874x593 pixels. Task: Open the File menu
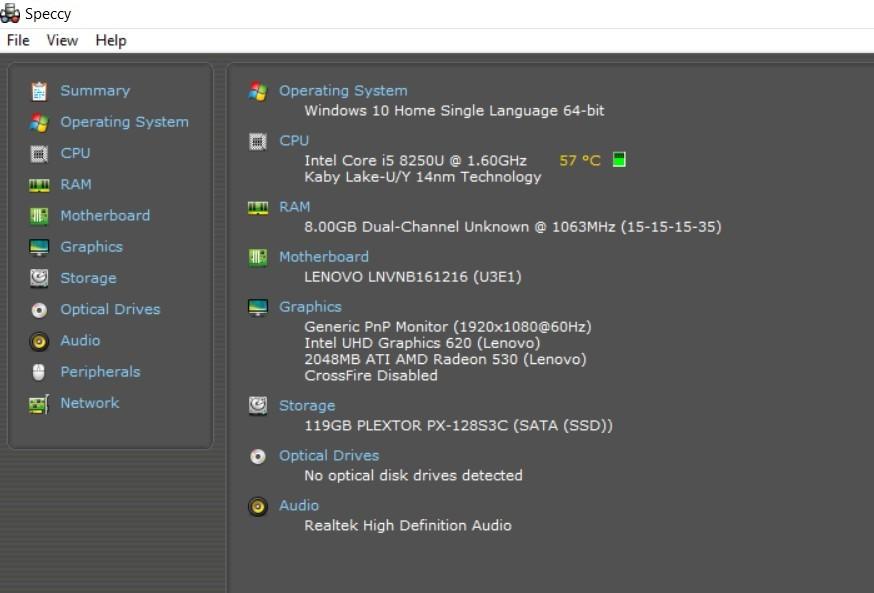pos(18,41)
